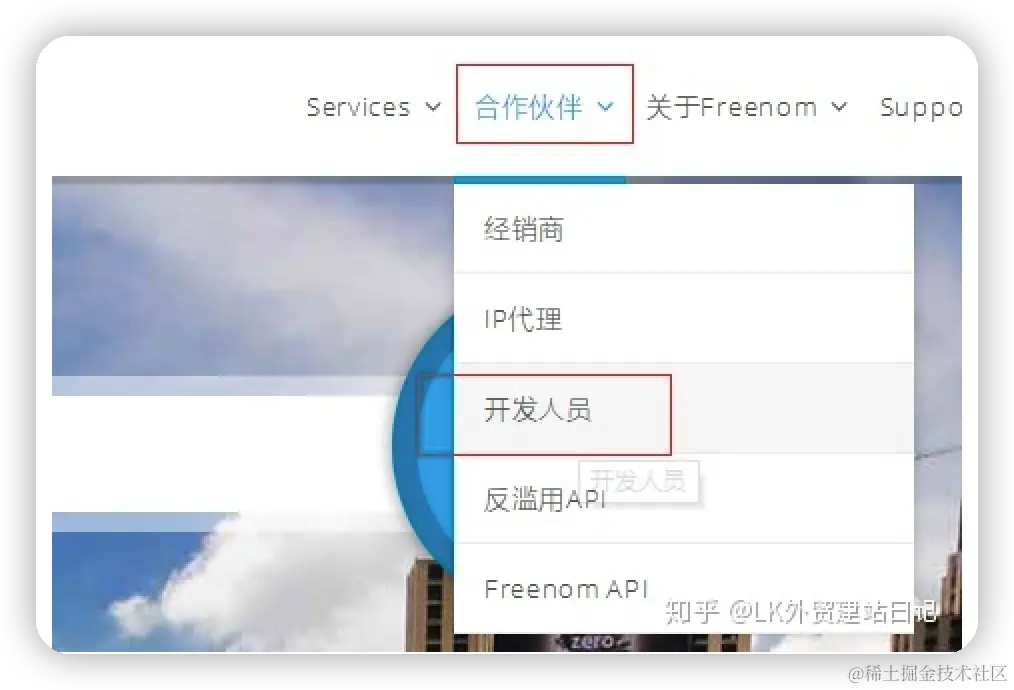The width and height of the screenshot is (1014, 690).
Task: Click the zero sign on the building
Action: click(x=592, y=641)
